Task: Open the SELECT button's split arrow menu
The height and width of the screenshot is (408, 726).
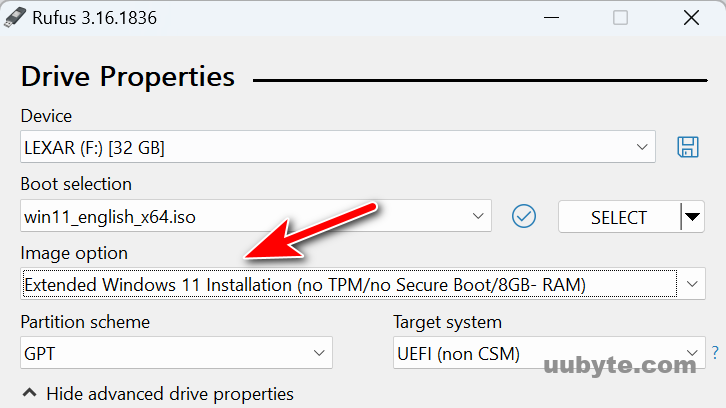Action: (693, 216)
